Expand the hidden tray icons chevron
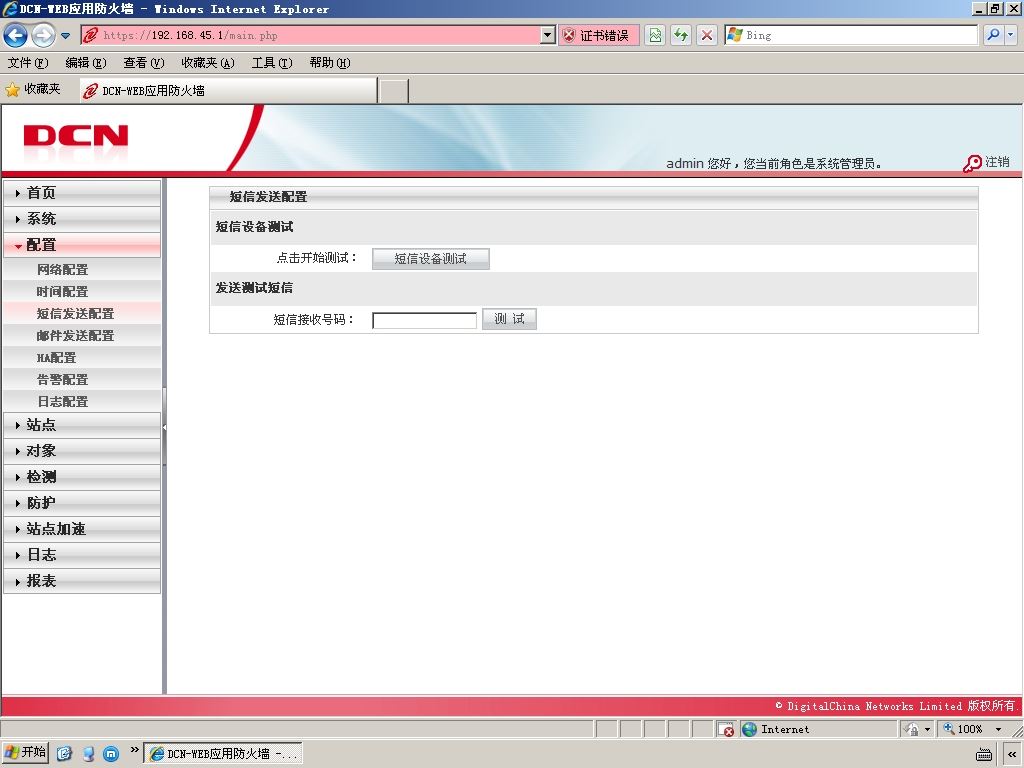The image size is (1024, 768). tap(1012, 755)
